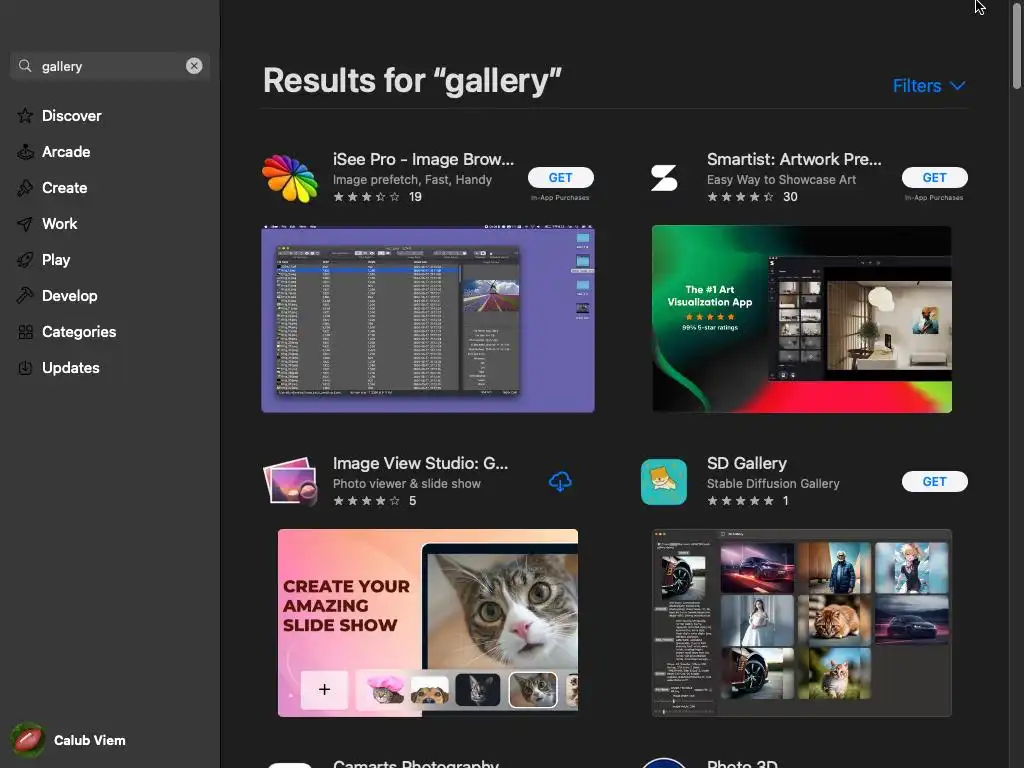
Task: Open the SD Gallery title
Action: click(x=746, y=463)
